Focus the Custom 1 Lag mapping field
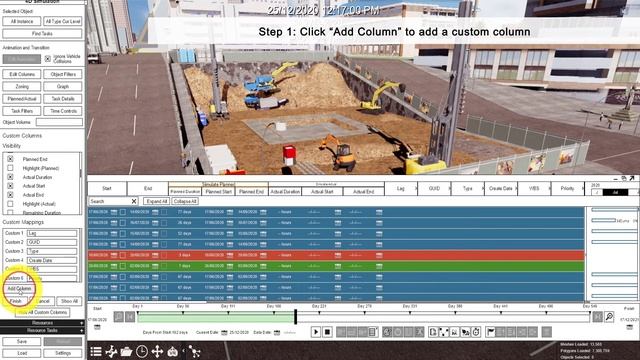This screenshot has height=360, width=640. click(52, 233)
